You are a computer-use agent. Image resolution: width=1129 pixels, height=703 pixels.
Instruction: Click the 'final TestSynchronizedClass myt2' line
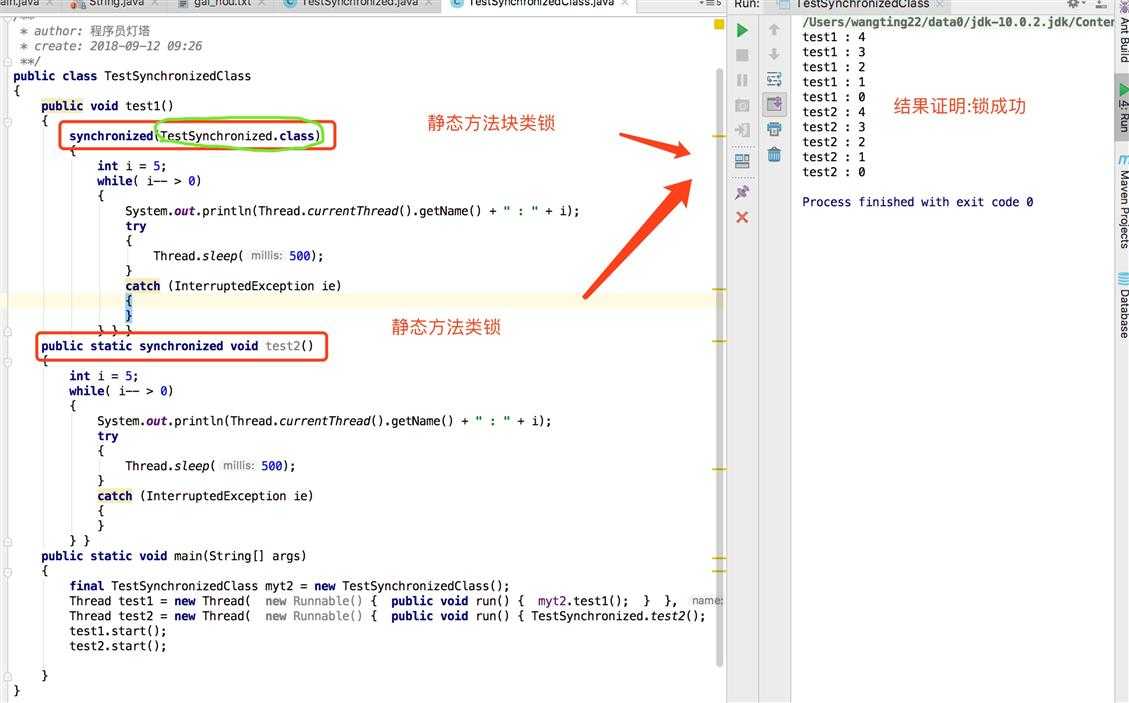click(289, 586)
